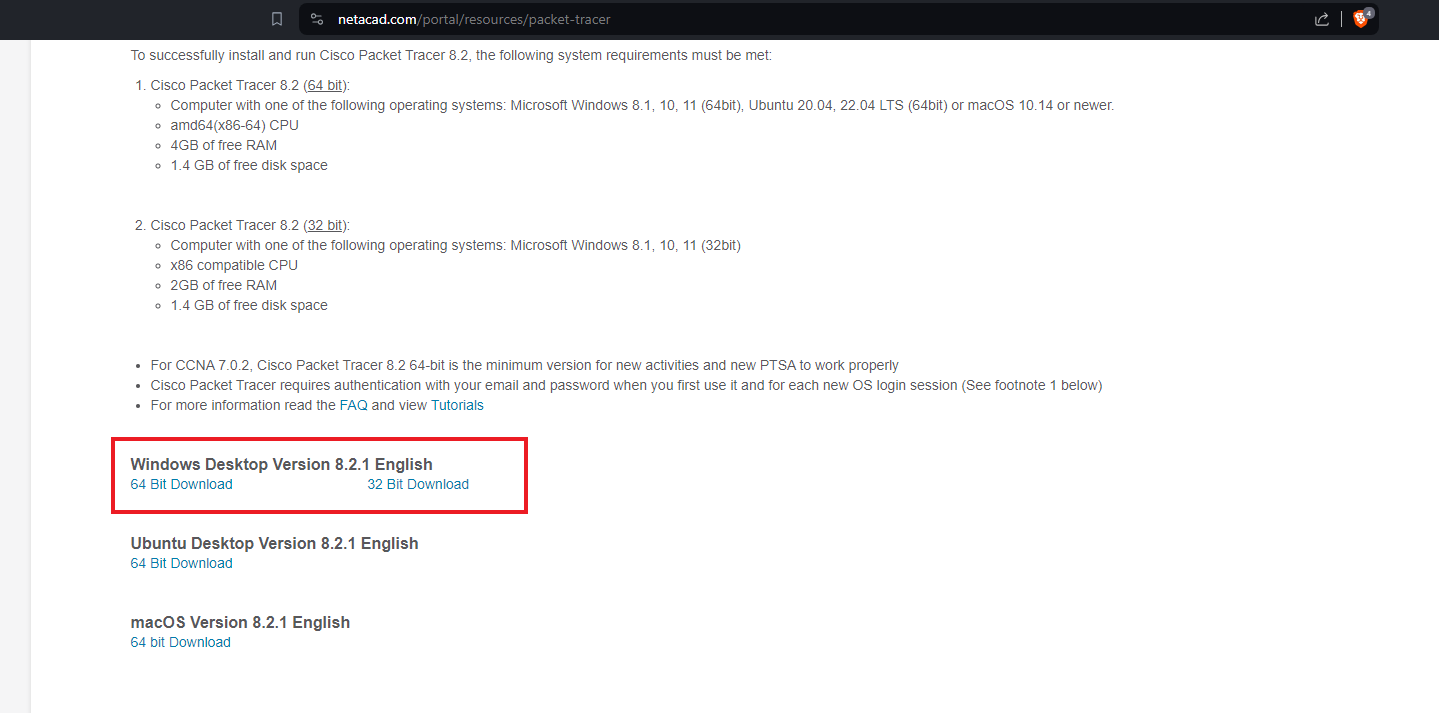Download Windows 64 Bit version
This screenshot has width=1439, height=713.
[x=181, y=484]
